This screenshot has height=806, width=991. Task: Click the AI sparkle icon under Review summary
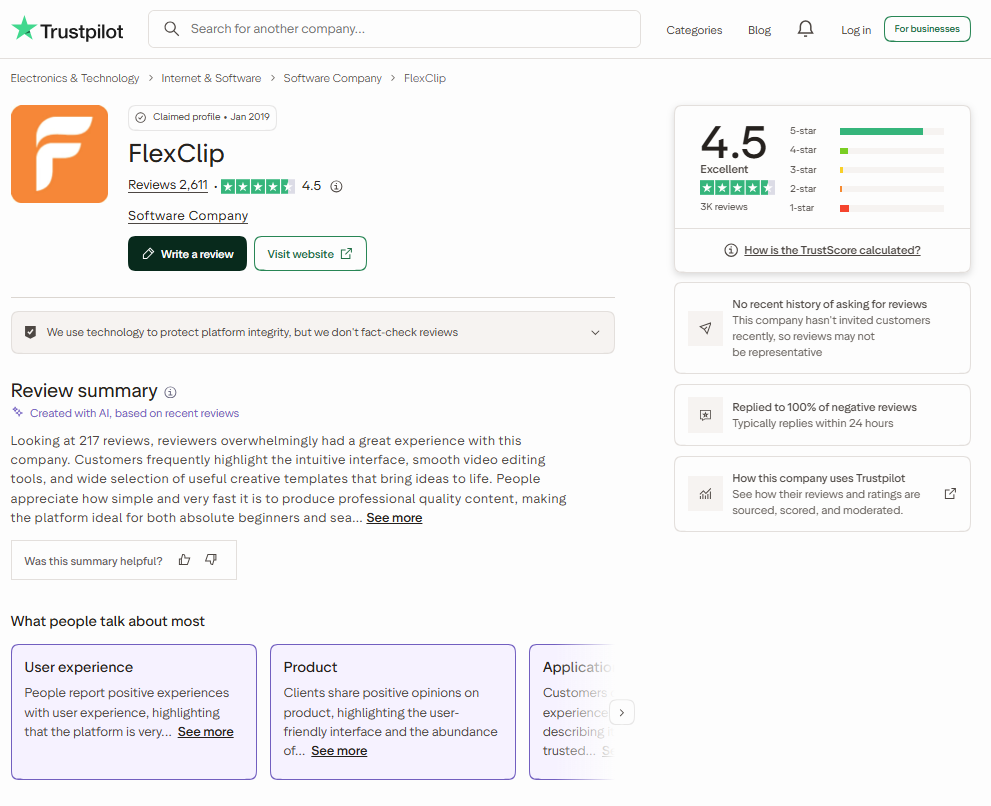18,412
